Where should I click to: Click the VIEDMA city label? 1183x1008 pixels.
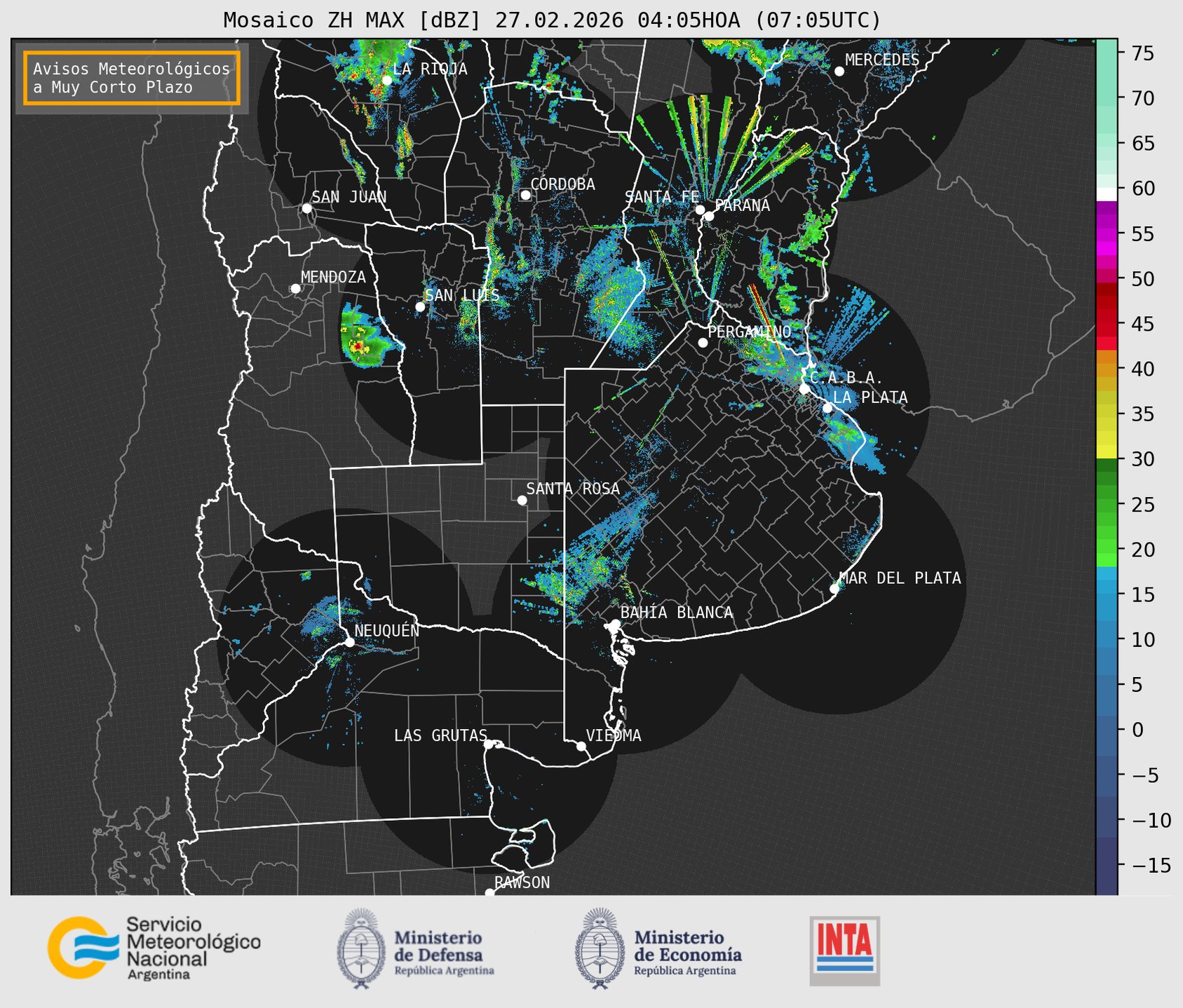coord(614,735)
